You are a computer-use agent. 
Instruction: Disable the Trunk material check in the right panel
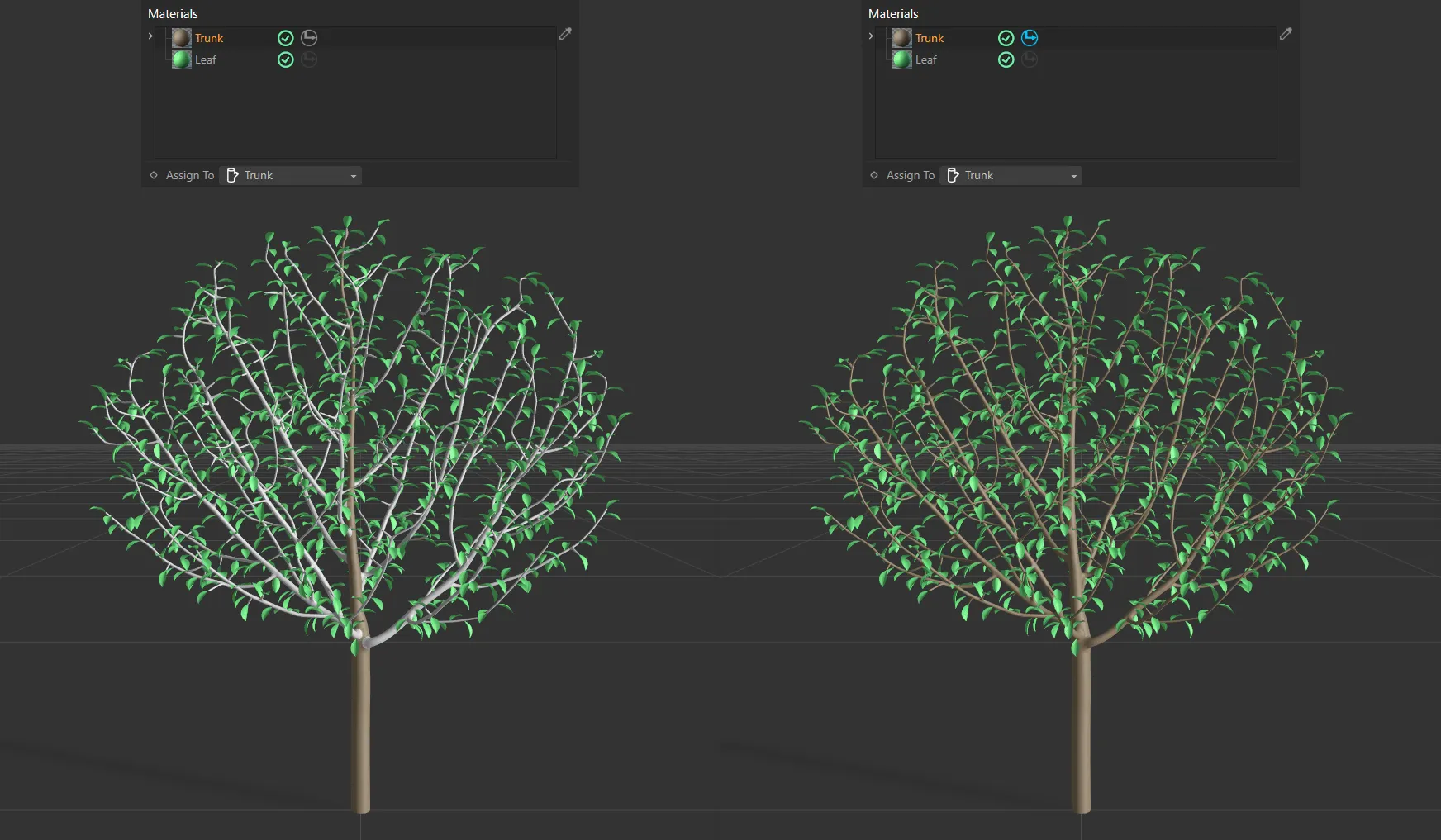click(1006, 37)
